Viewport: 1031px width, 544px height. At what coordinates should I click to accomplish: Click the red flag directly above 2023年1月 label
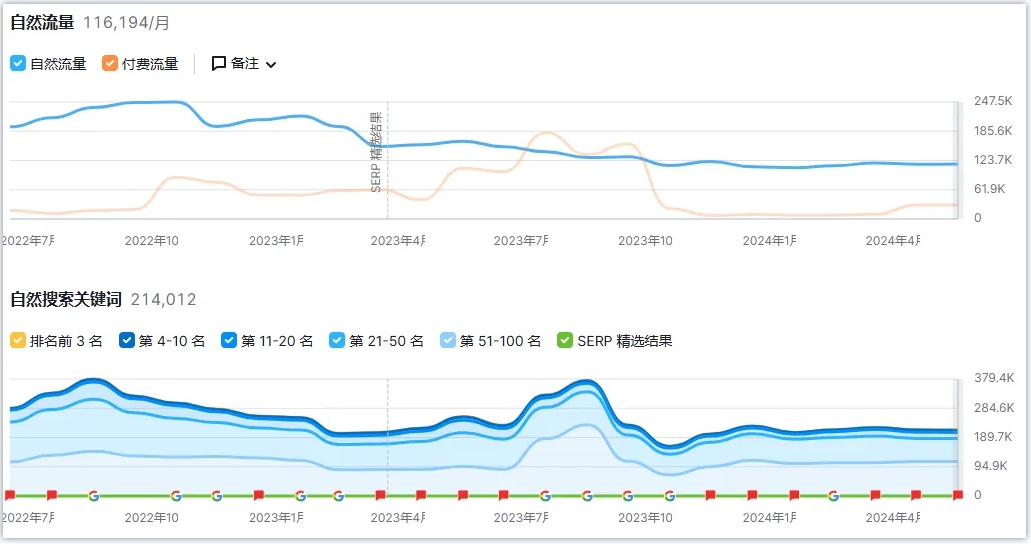[x=258, y=495]
